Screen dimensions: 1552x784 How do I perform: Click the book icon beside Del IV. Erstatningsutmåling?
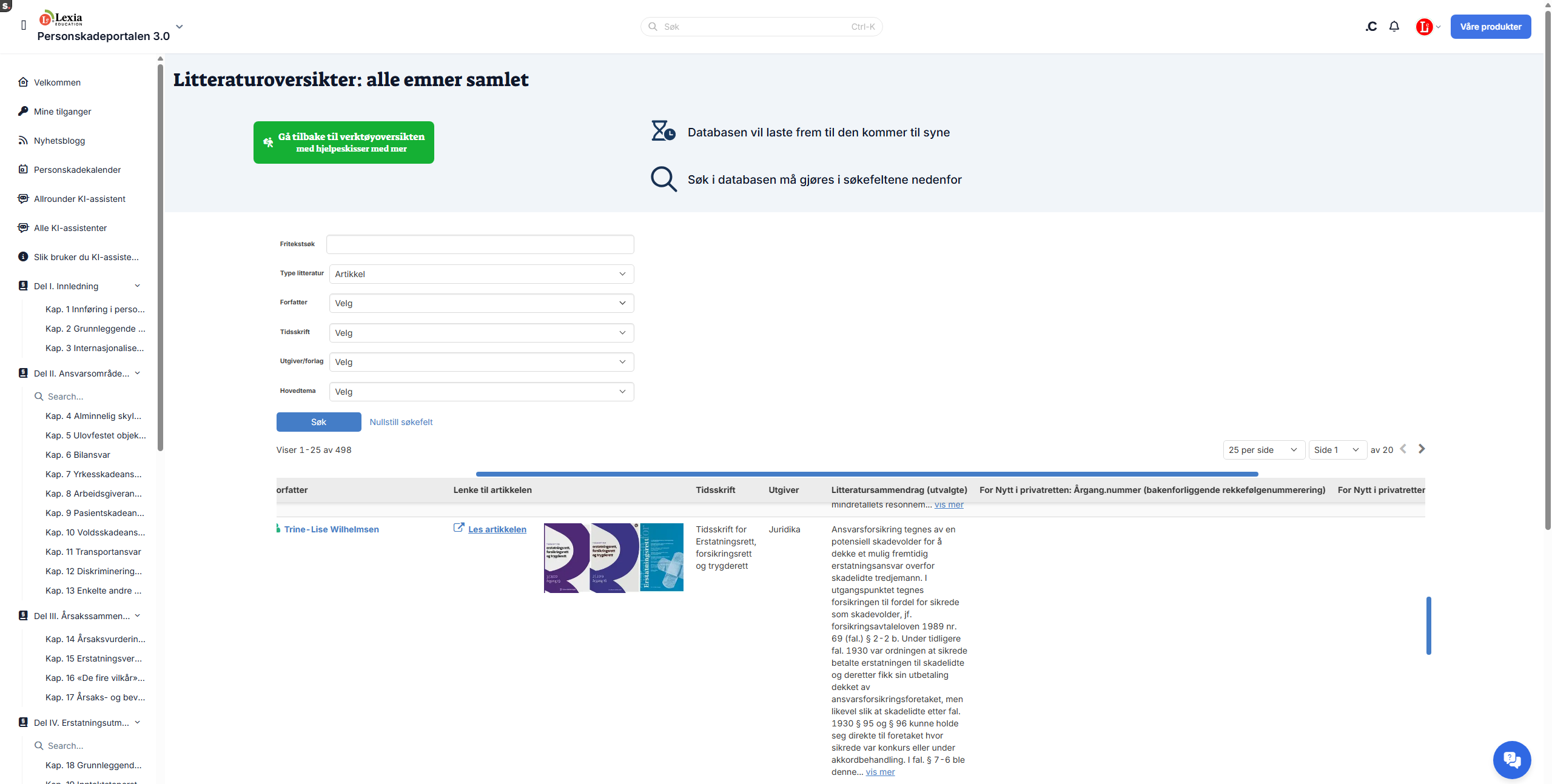[x=23, y=723]
